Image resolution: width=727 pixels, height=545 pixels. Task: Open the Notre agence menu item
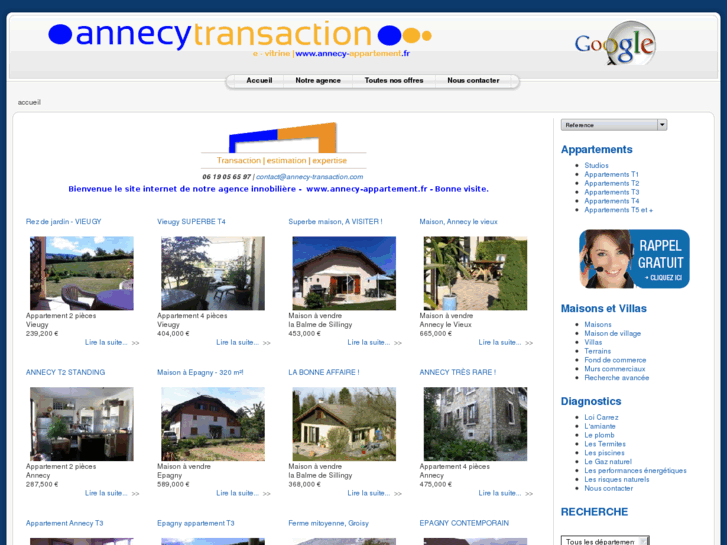click(x=318, y=80)
